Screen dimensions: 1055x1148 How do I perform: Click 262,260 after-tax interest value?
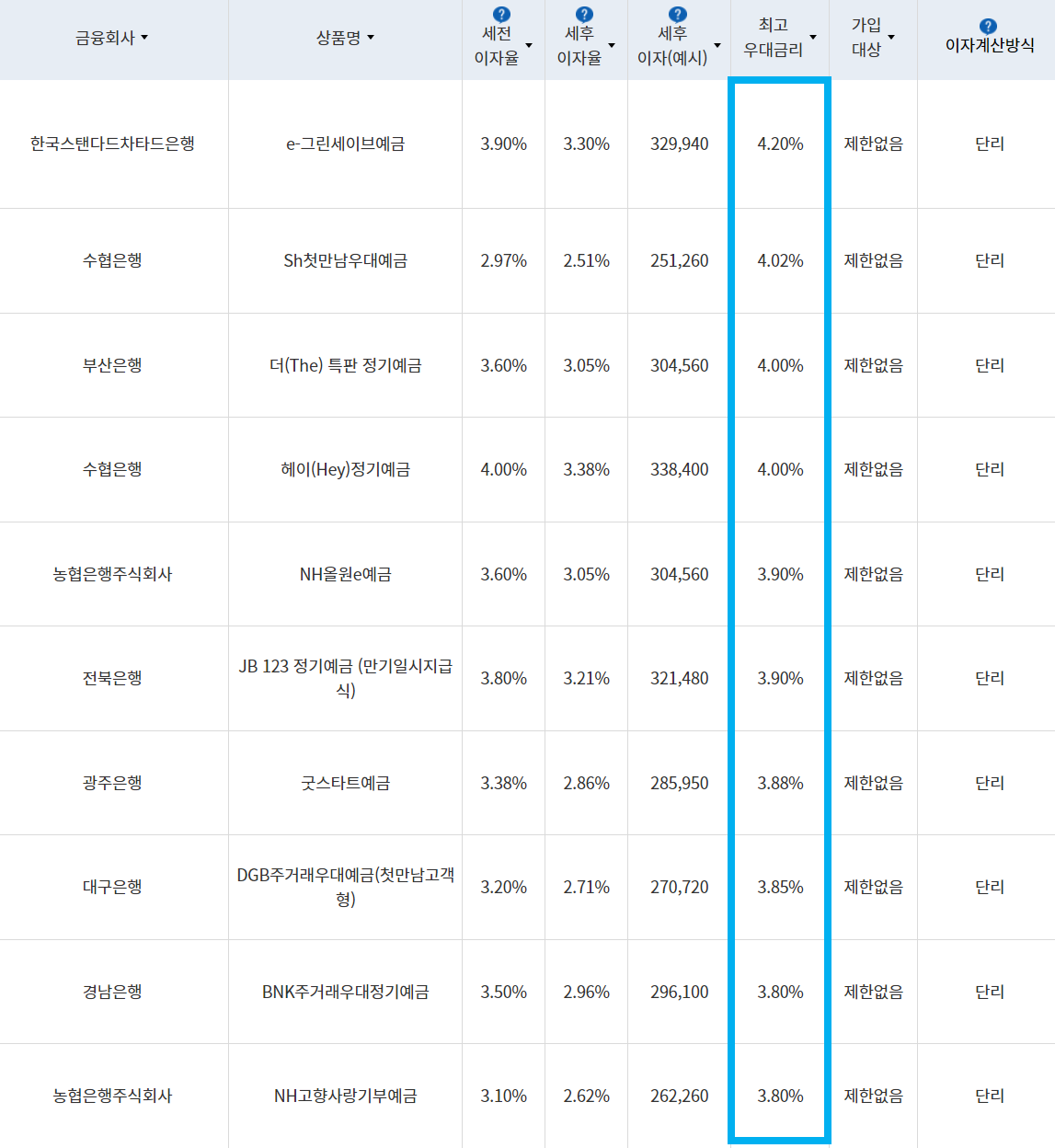tap(679, 1096)
